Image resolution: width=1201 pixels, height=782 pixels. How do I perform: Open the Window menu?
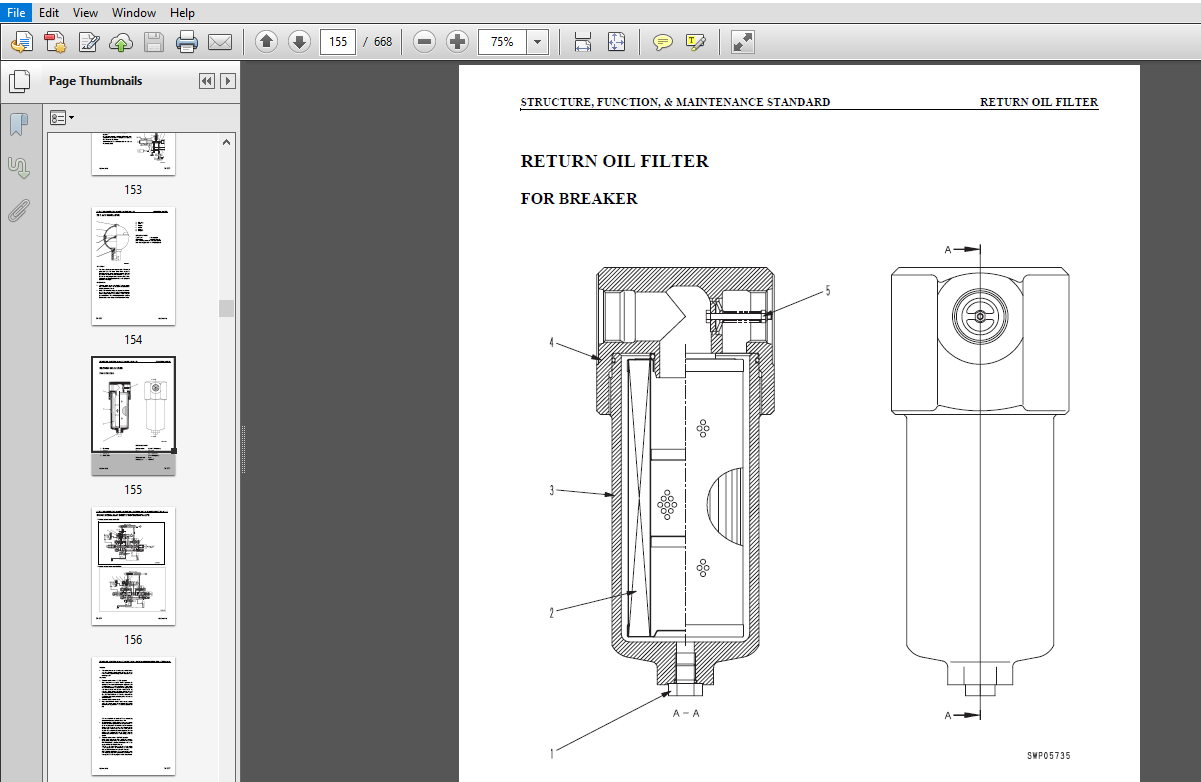click(134, 13)
